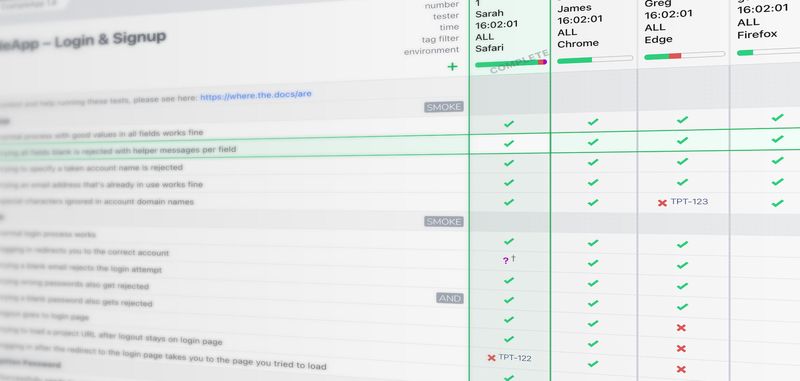Select tester name Sarah in the run header
Screen dimensions: 800x381
(489, 14)
